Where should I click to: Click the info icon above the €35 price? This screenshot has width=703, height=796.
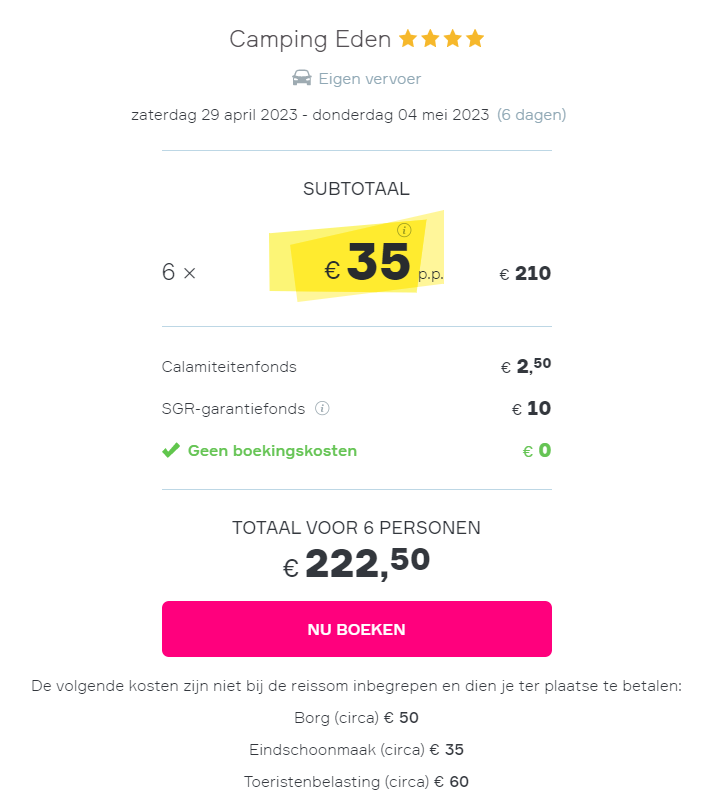404,230
